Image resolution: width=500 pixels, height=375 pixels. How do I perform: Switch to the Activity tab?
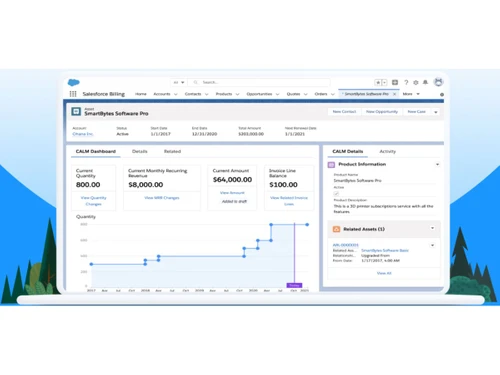tap(388, 151)
